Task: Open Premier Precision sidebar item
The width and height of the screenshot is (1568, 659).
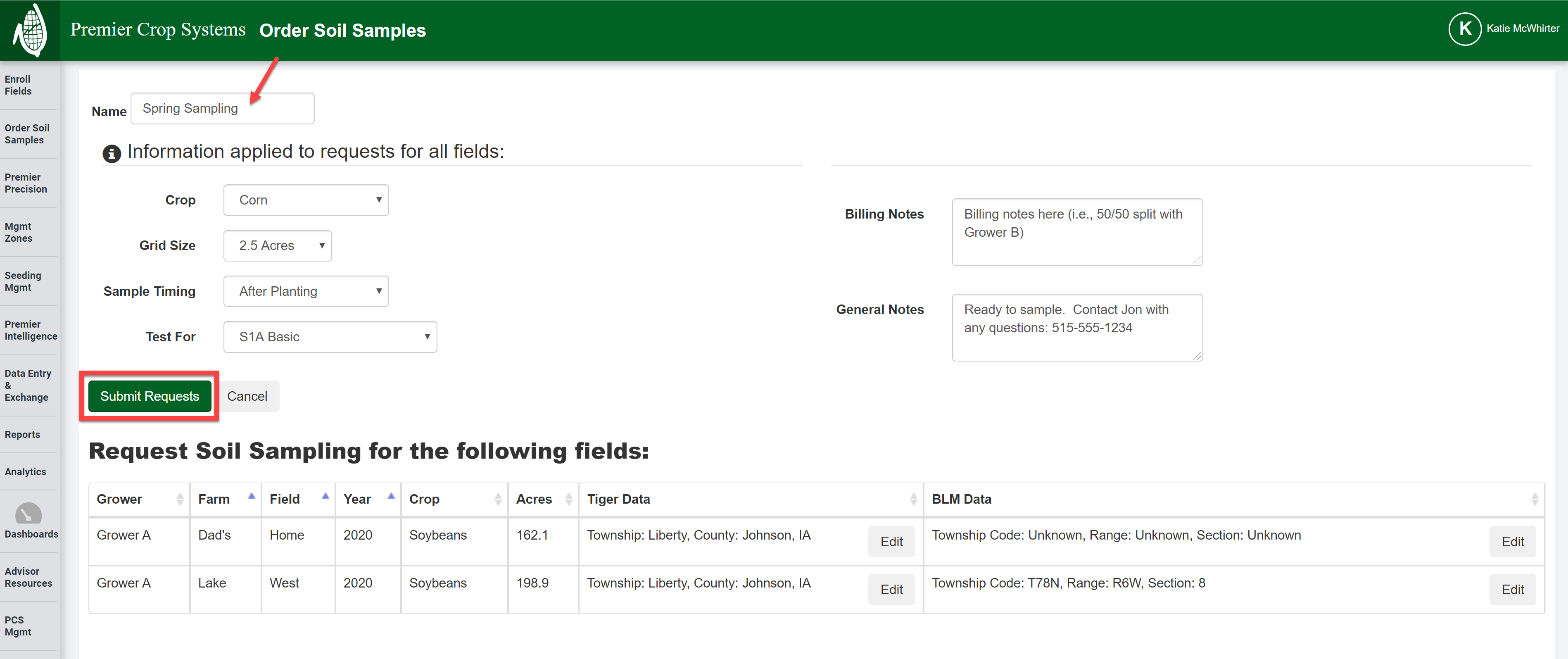Action: tap(26, 183)
